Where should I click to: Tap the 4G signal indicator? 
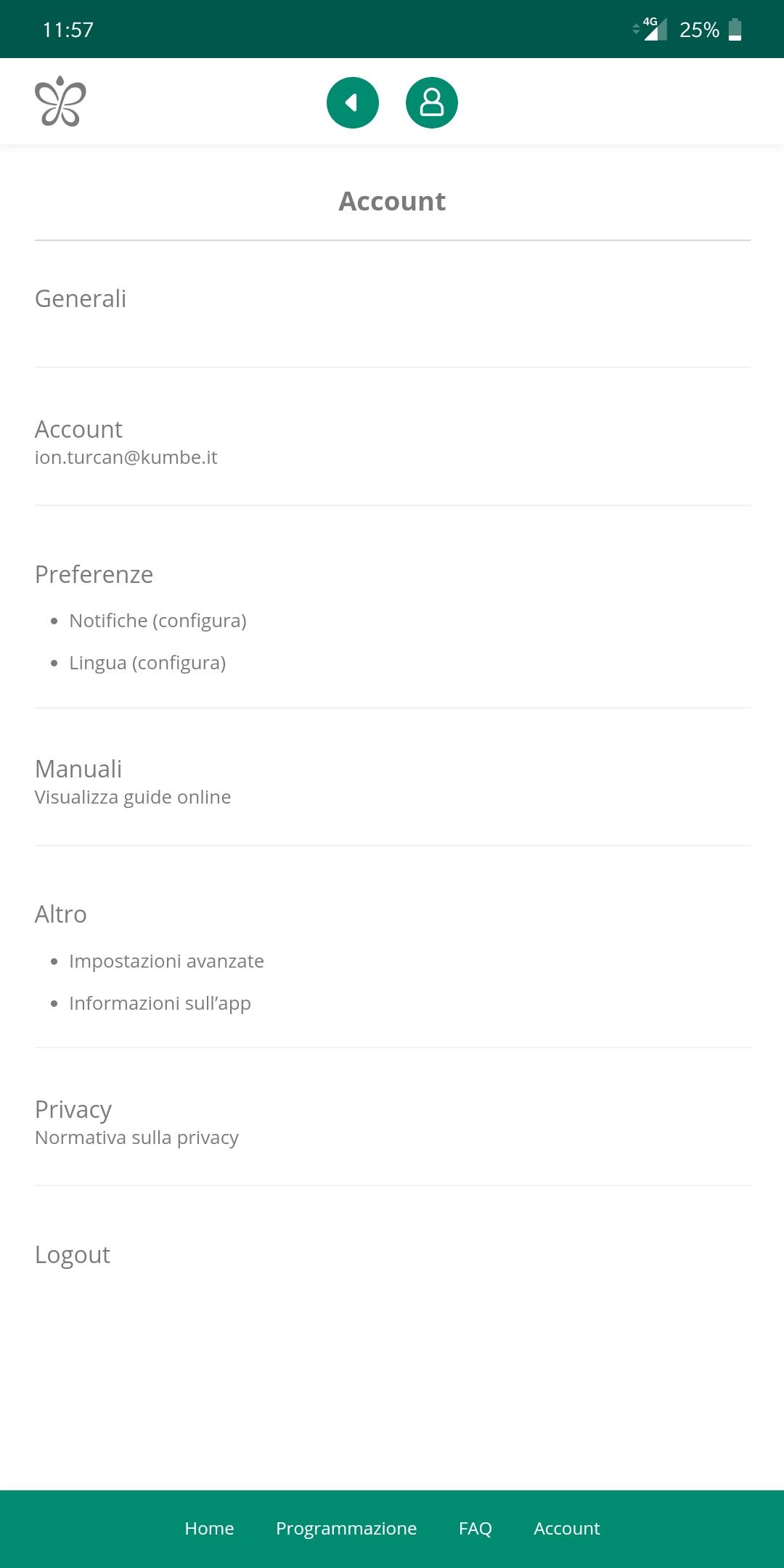coord(651,29)
